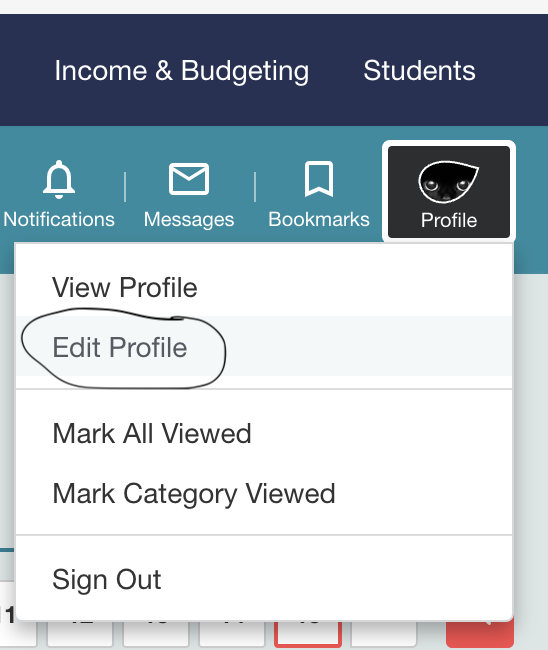Click the Bookmarks ribbon icon
The image size is (548, 650).
click(x=319, y=179)
